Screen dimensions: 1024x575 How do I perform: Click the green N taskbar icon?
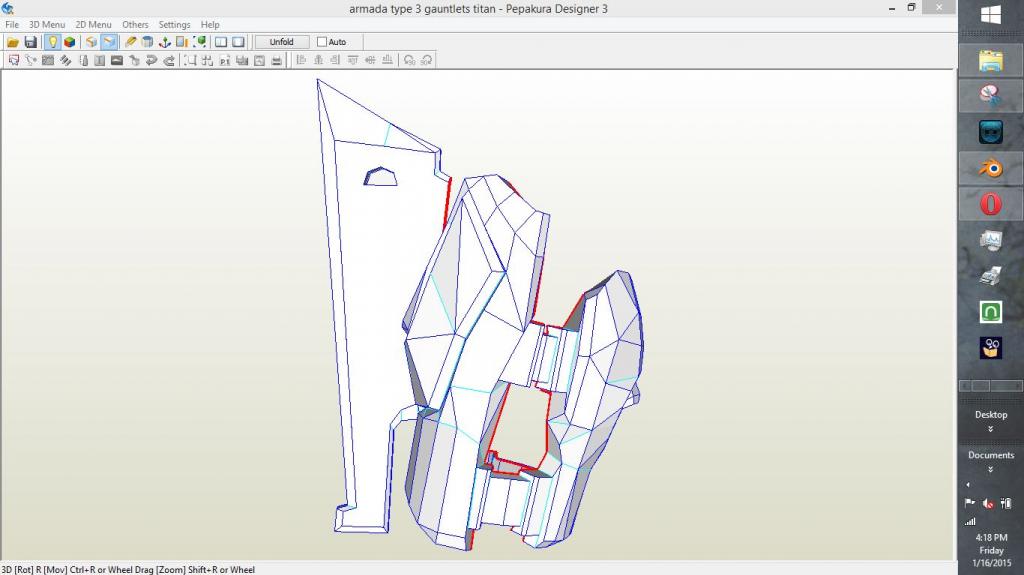point(991,312)
